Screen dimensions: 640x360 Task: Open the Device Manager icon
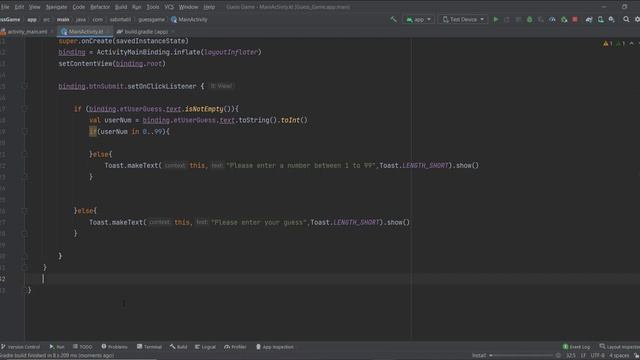pyautogui.click(x=600, y=19)
